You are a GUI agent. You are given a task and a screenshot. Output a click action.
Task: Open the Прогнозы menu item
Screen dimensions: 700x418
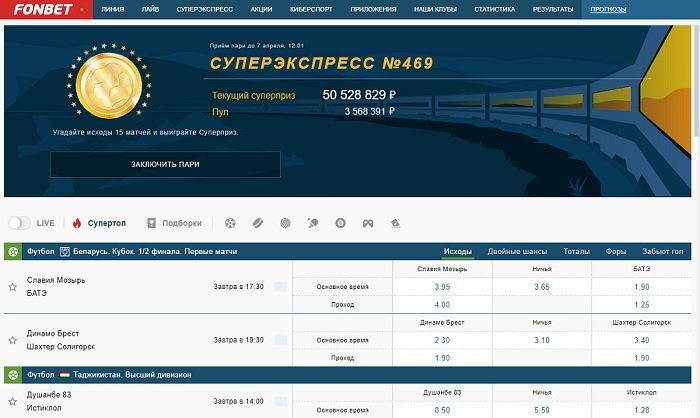point(608,9)
